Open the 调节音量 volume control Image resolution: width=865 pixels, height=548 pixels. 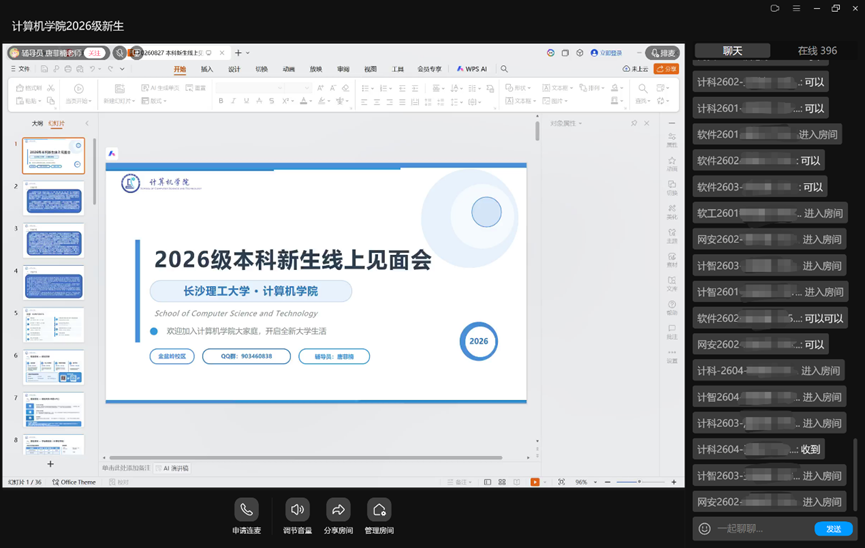click(x=297, y=509)
